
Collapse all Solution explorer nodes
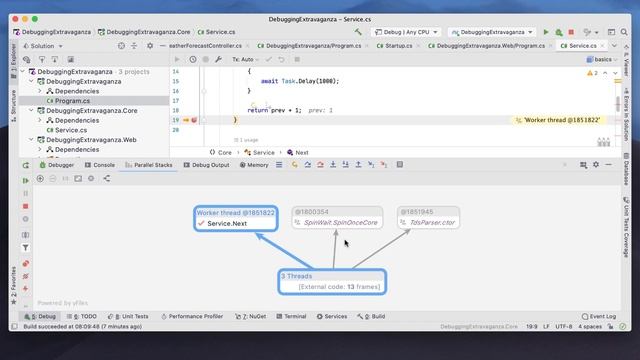point(134,46)
